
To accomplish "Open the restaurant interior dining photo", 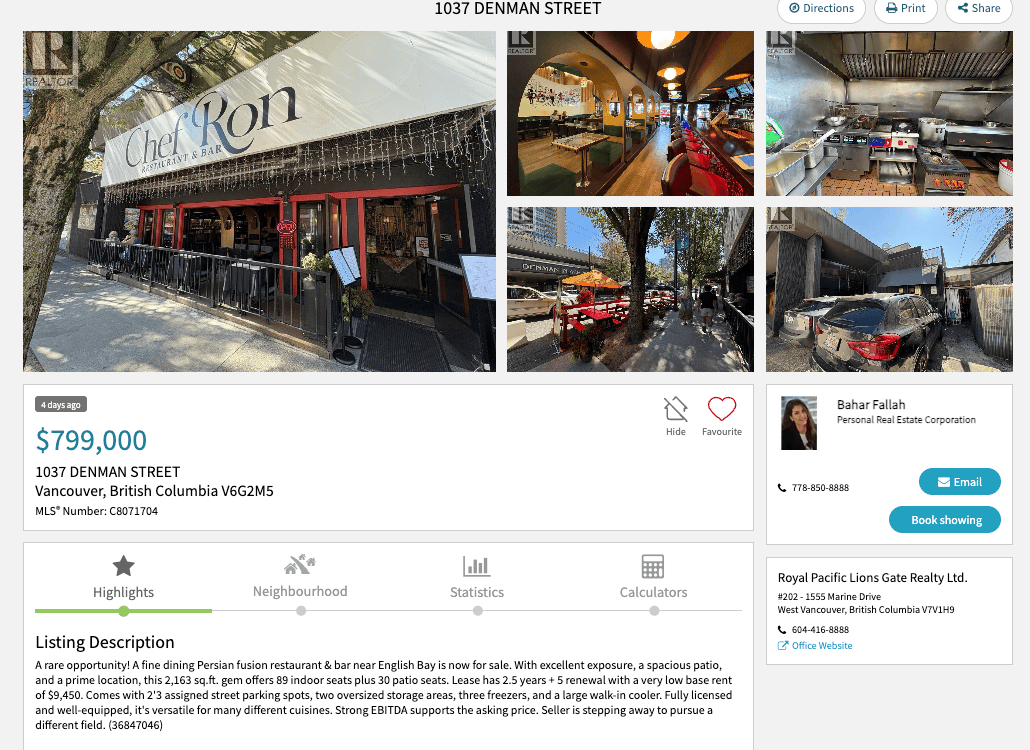I will (630, 114).
